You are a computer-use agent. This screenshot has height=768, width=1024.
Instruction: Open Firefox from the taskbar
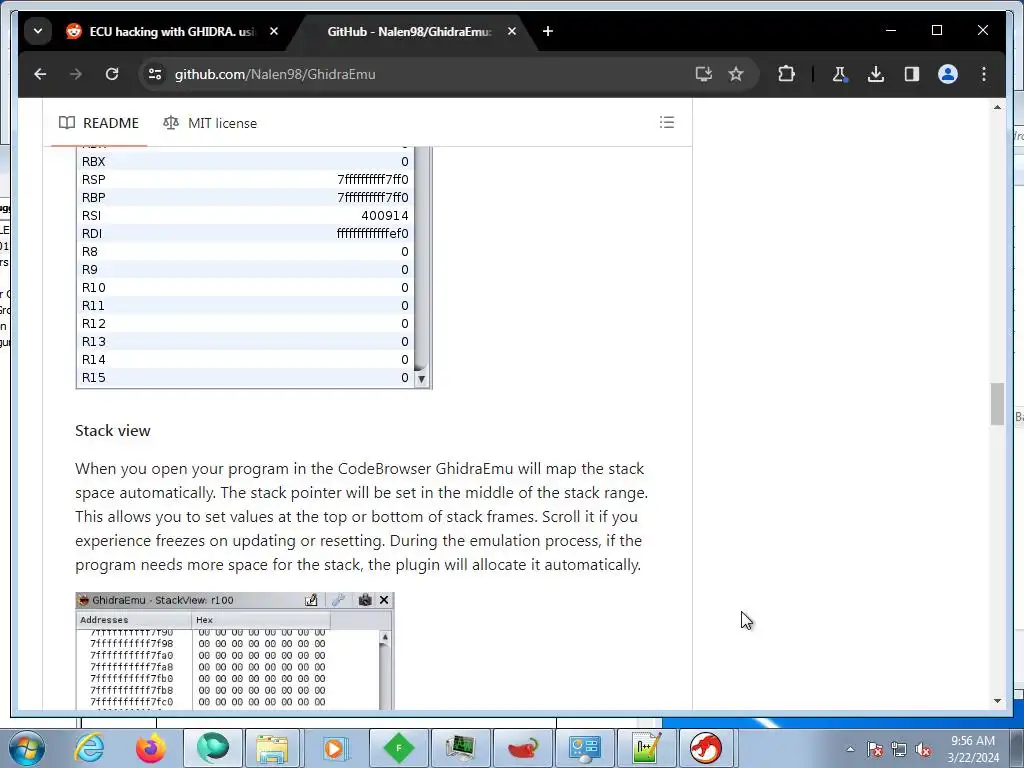tap(151, 748)
